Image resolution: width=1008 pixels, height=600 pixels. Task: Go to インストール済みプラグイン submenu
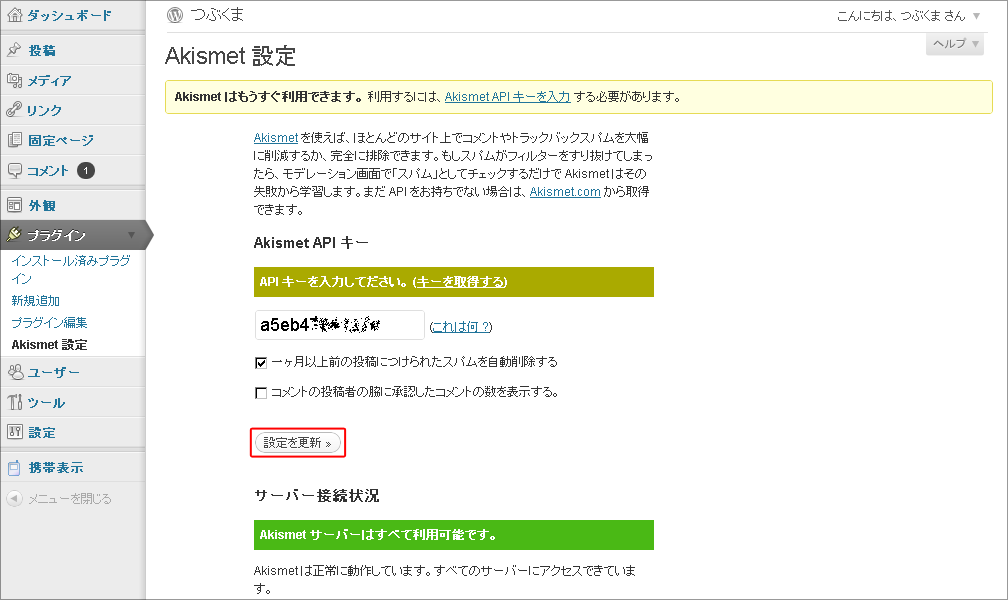coord(71,269)
